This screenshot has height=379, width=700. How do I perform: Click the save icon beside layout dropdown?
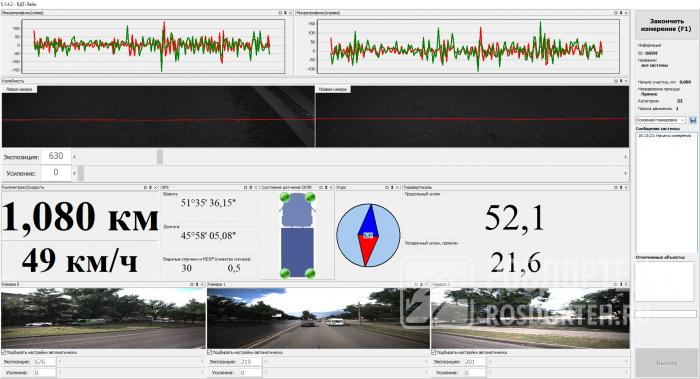[x=692, y=120]
